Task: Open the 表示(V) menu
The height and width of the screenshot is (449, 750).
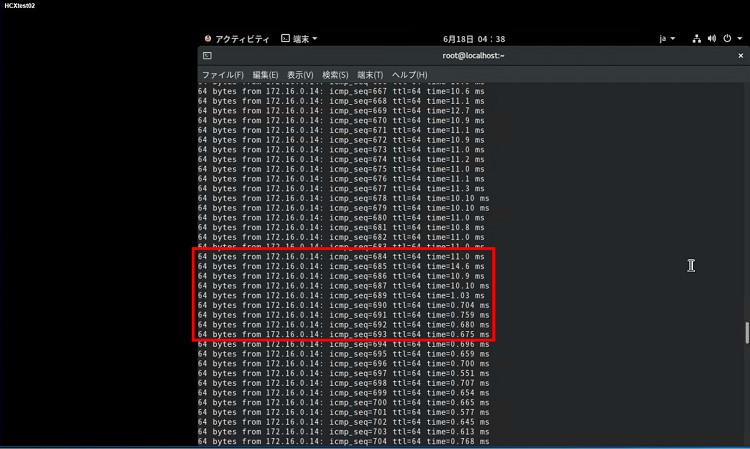Action: click(x=300, y=75)
